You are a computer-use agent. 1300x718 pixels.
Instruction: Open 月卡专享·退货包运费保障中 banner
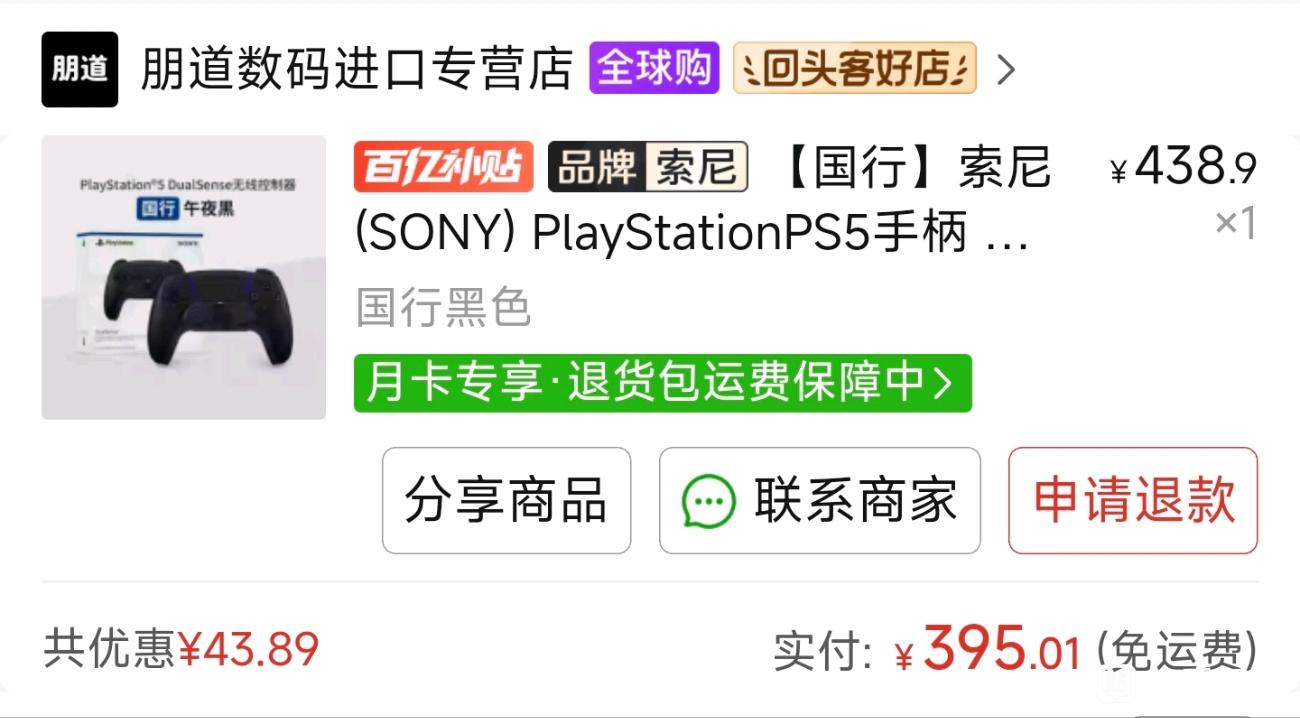pyautogui.click(x=662, y=383)
